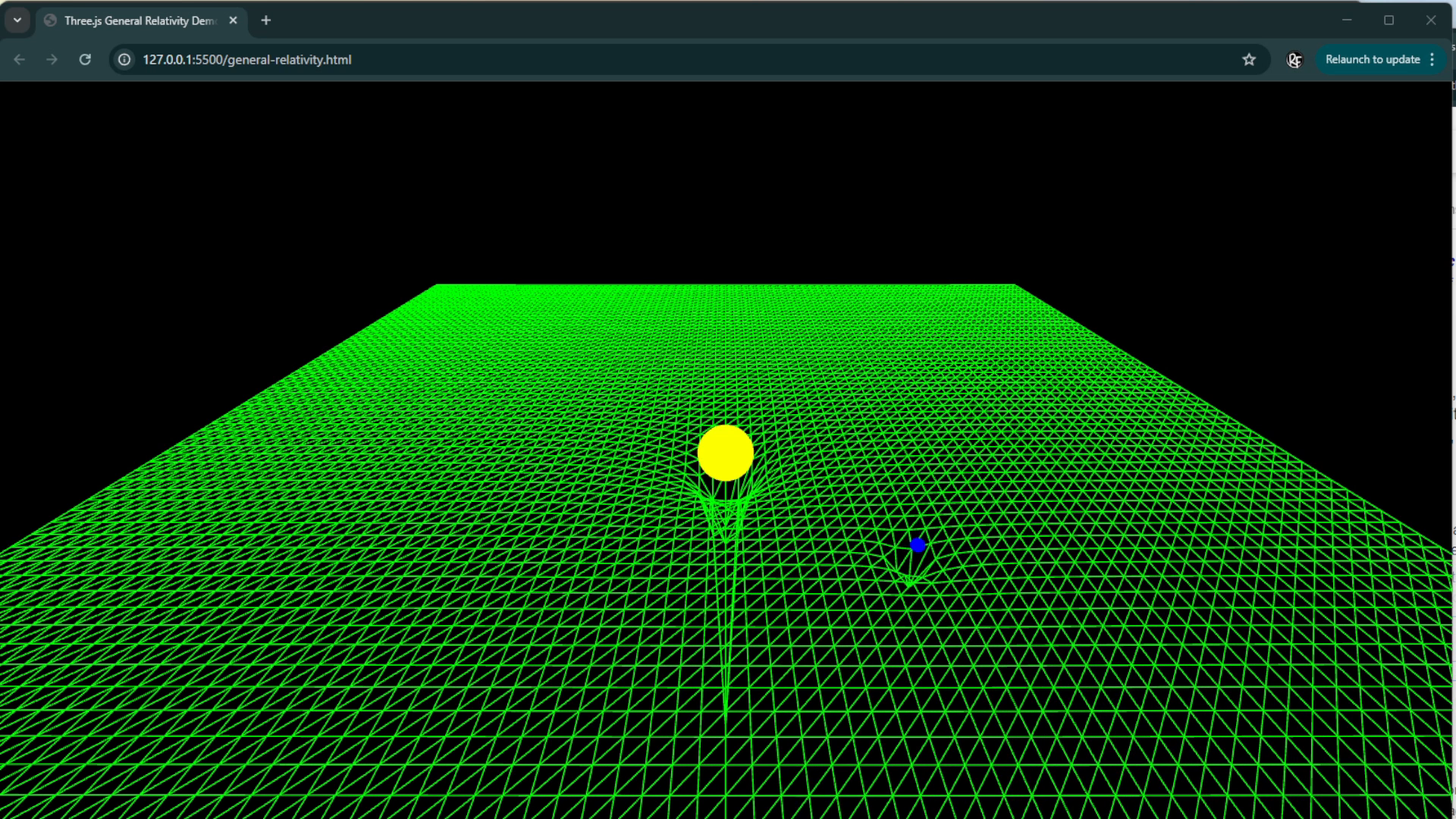Image resolution: width=1456 pixels, height=819 pixels.
Task: Reload the current page
Action: click(85, 59)
